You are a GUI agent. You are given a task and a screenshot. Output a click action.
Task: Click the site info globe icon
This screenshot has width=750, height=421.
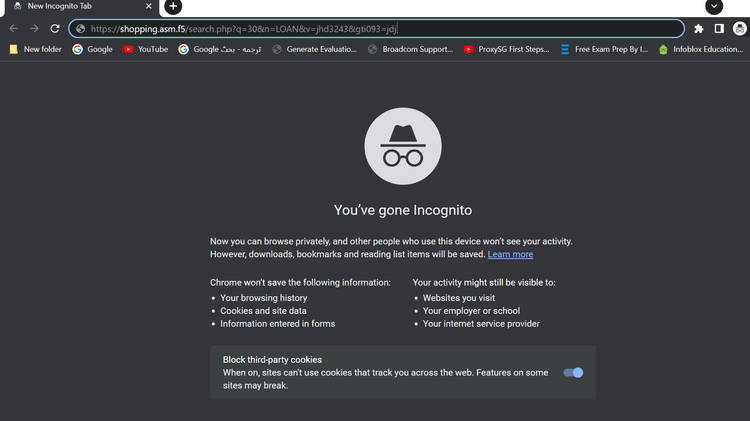80,29
